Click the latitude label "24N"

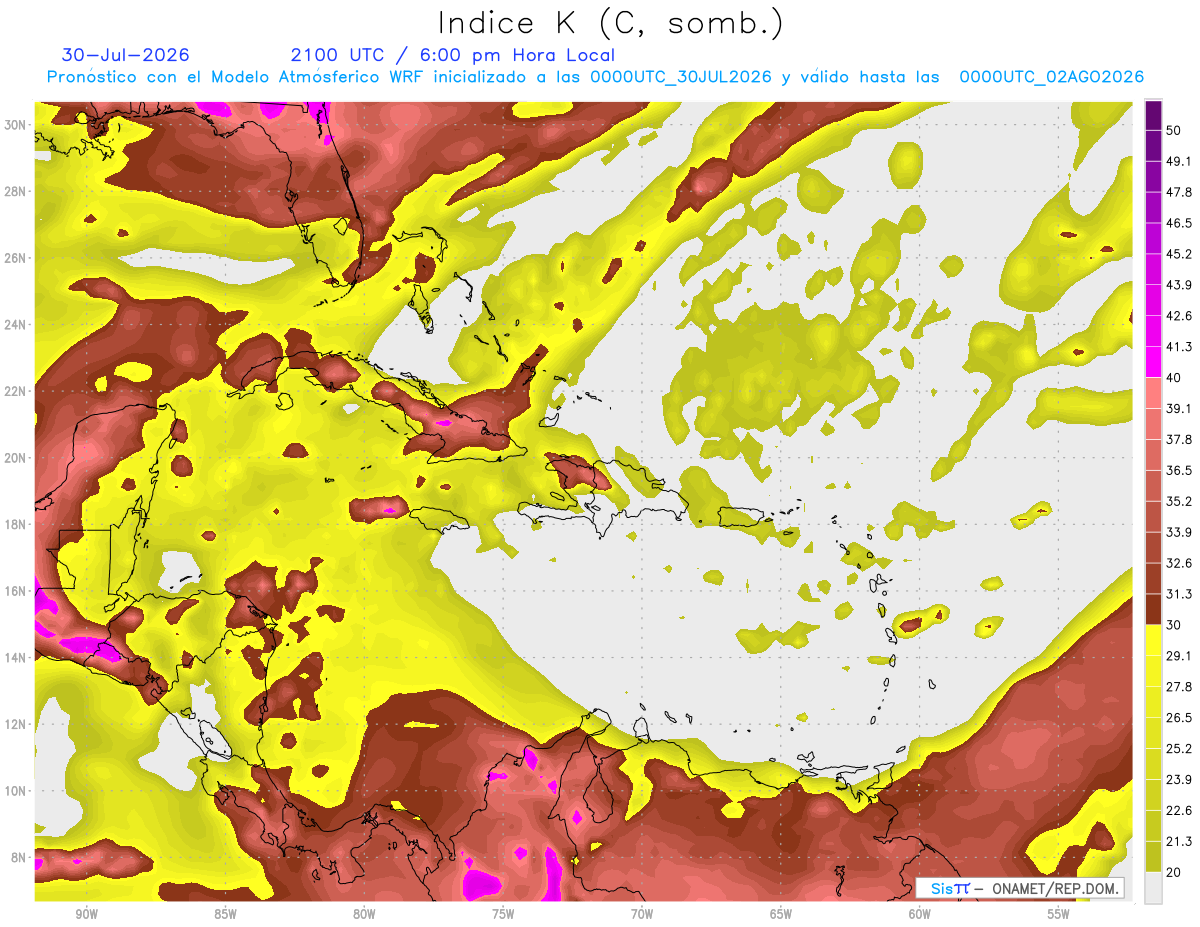15,325
